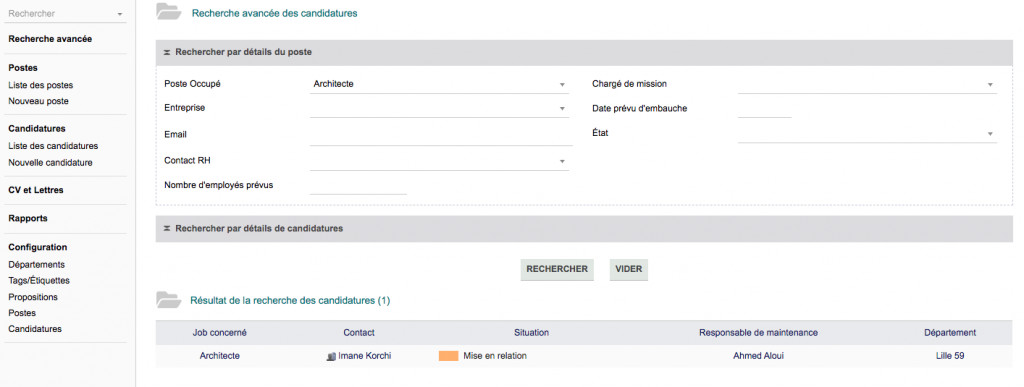Focus the Nombre d'employés prévus field
The width and height of the screenshot is (1024, 387).
pos(358,186)
